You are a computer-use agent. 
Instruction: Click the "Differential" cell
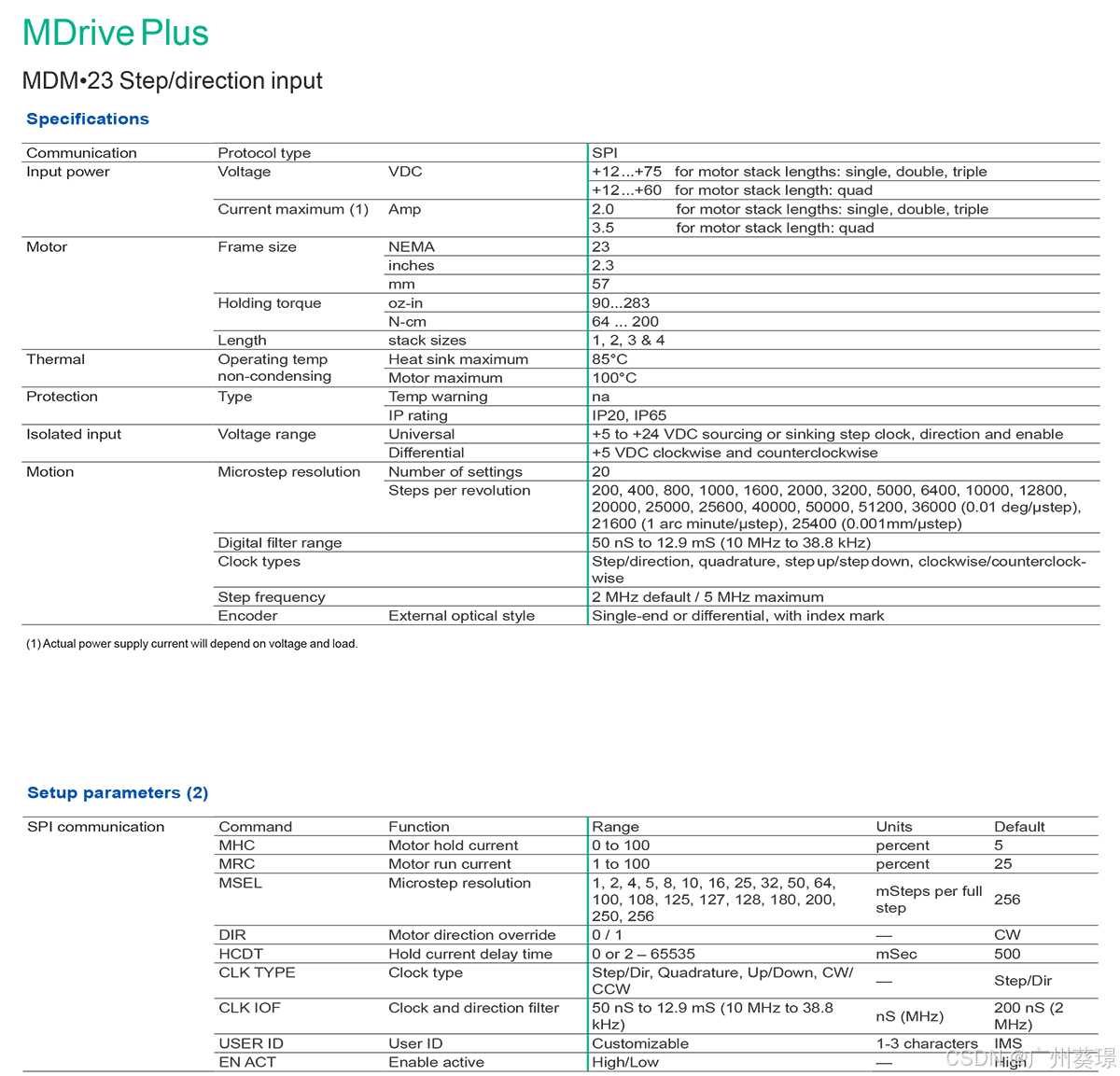[427, 453]
